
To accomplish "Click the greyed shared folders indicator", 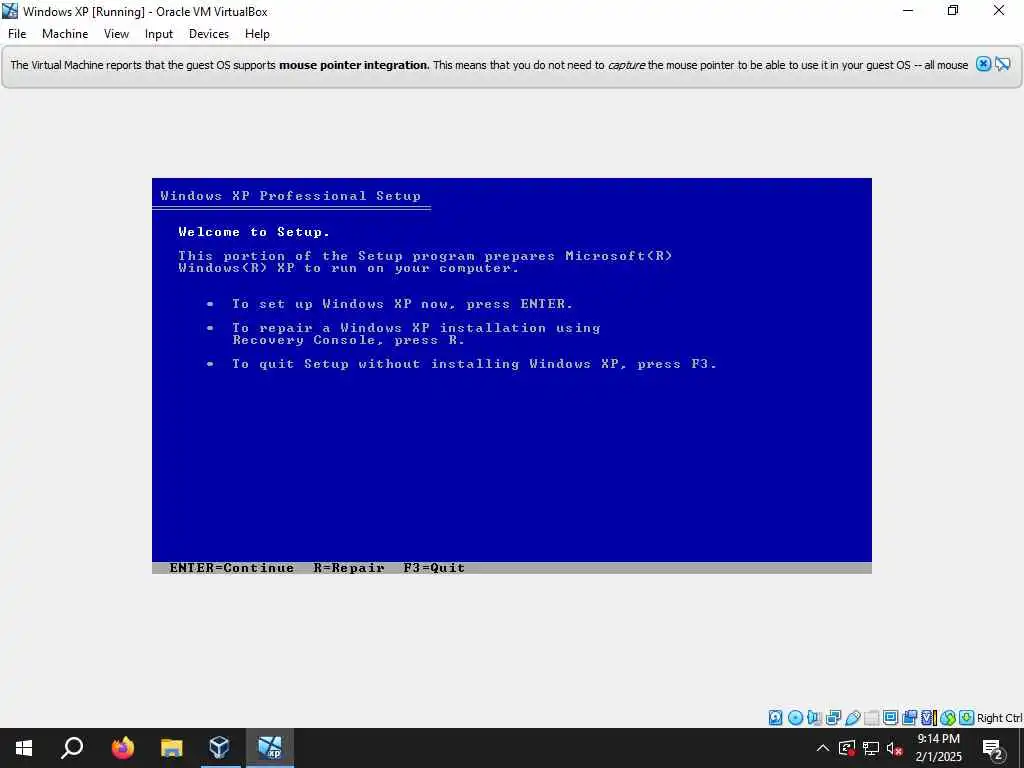I will coord(871,718).
